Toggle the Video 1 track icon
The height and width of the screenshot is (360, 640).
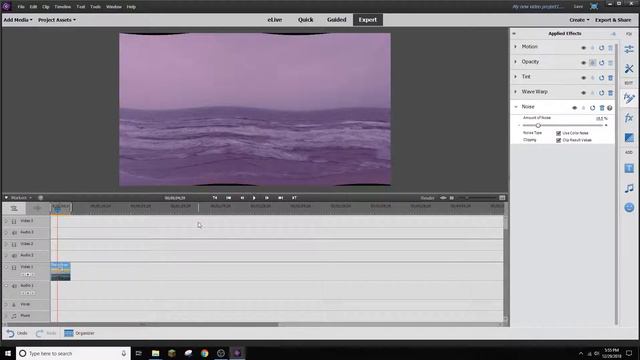[14, 267]
